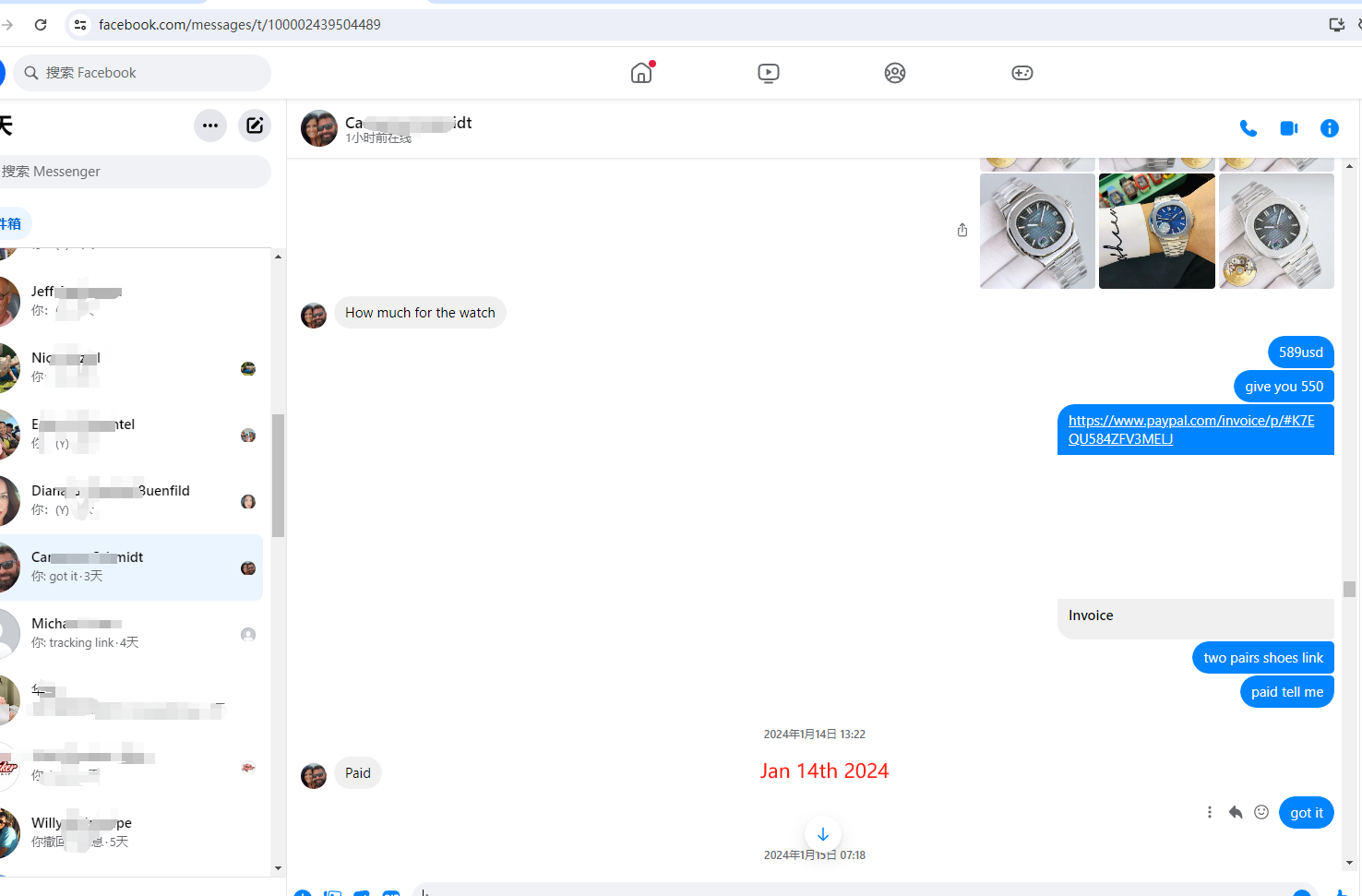
Task: Compose a new message with pencil icon
Action: point(255,125)
